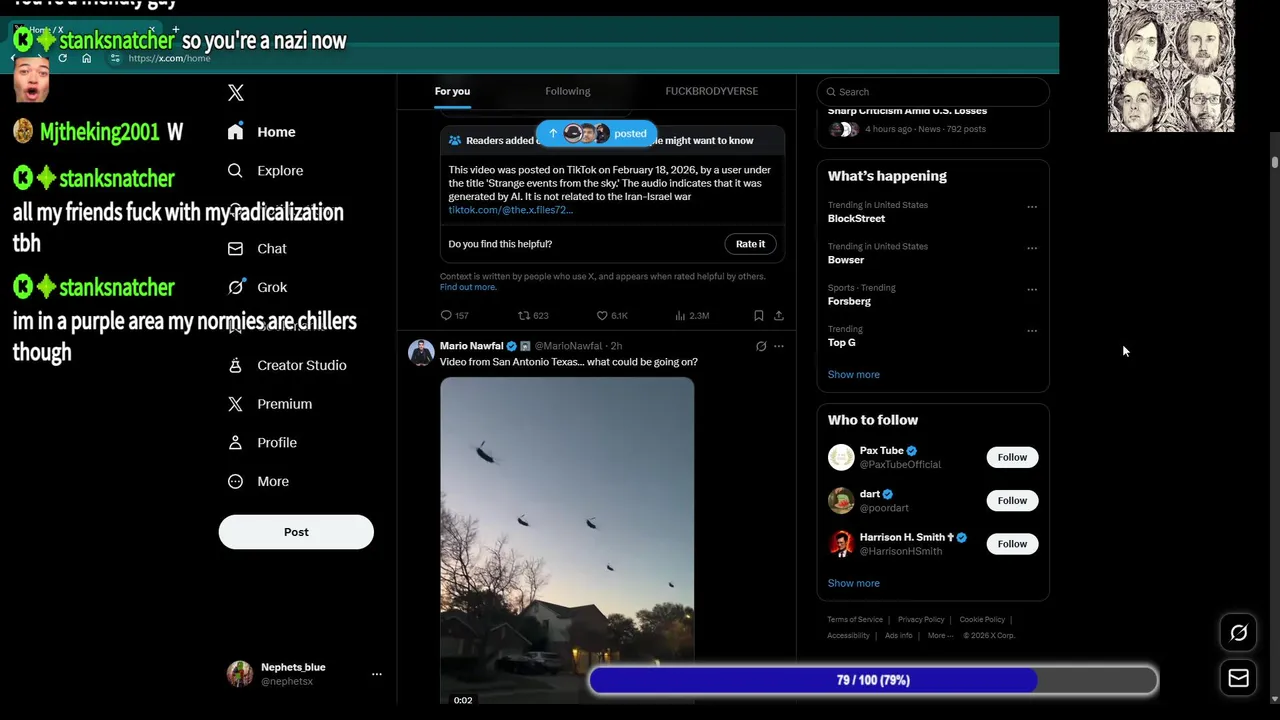Open options for BlockStreet trend
This screenshot has height=720, width=1280.
coord(1032,207)
